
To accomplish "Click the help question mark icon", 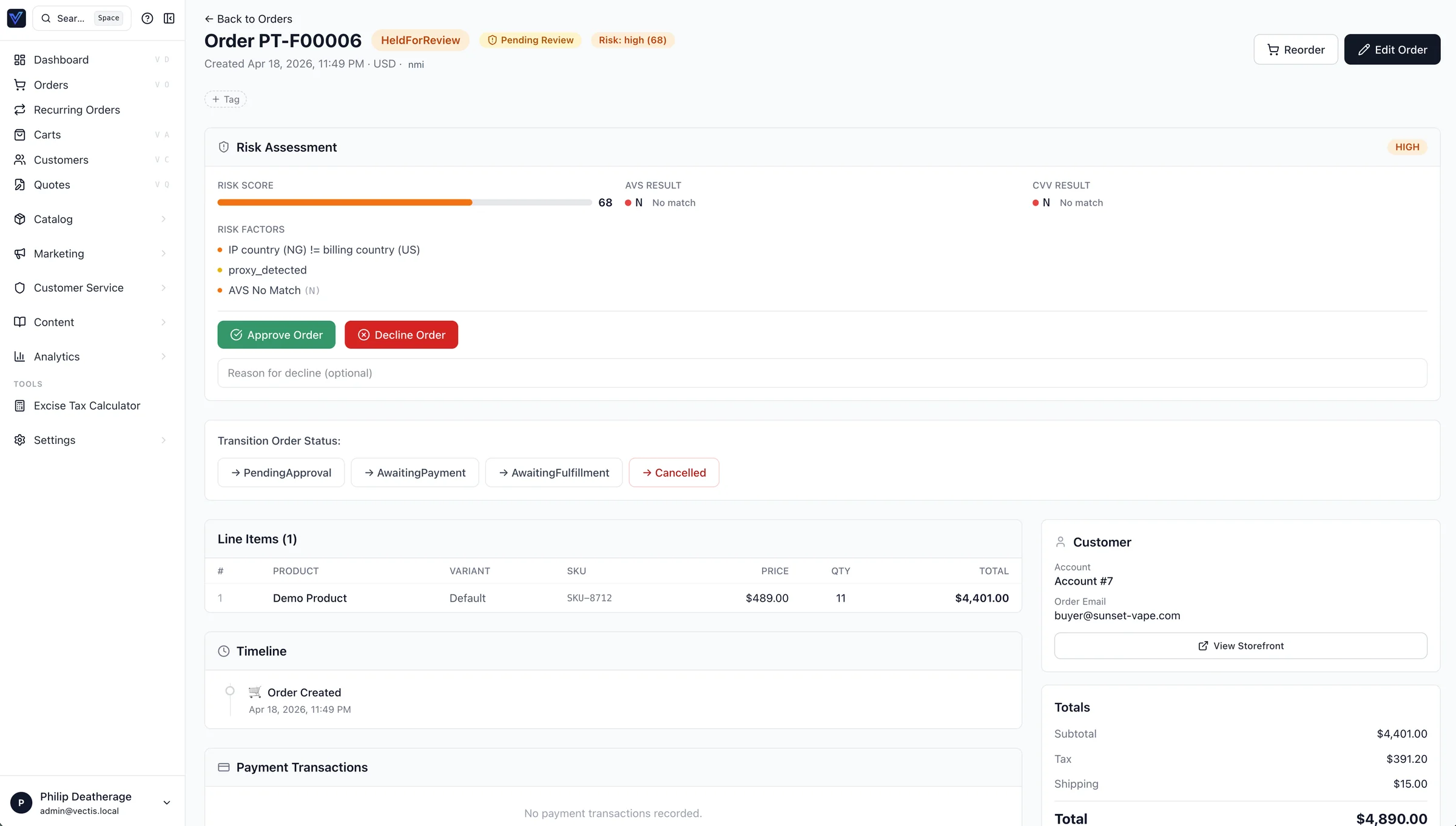I will pos(147,18).
